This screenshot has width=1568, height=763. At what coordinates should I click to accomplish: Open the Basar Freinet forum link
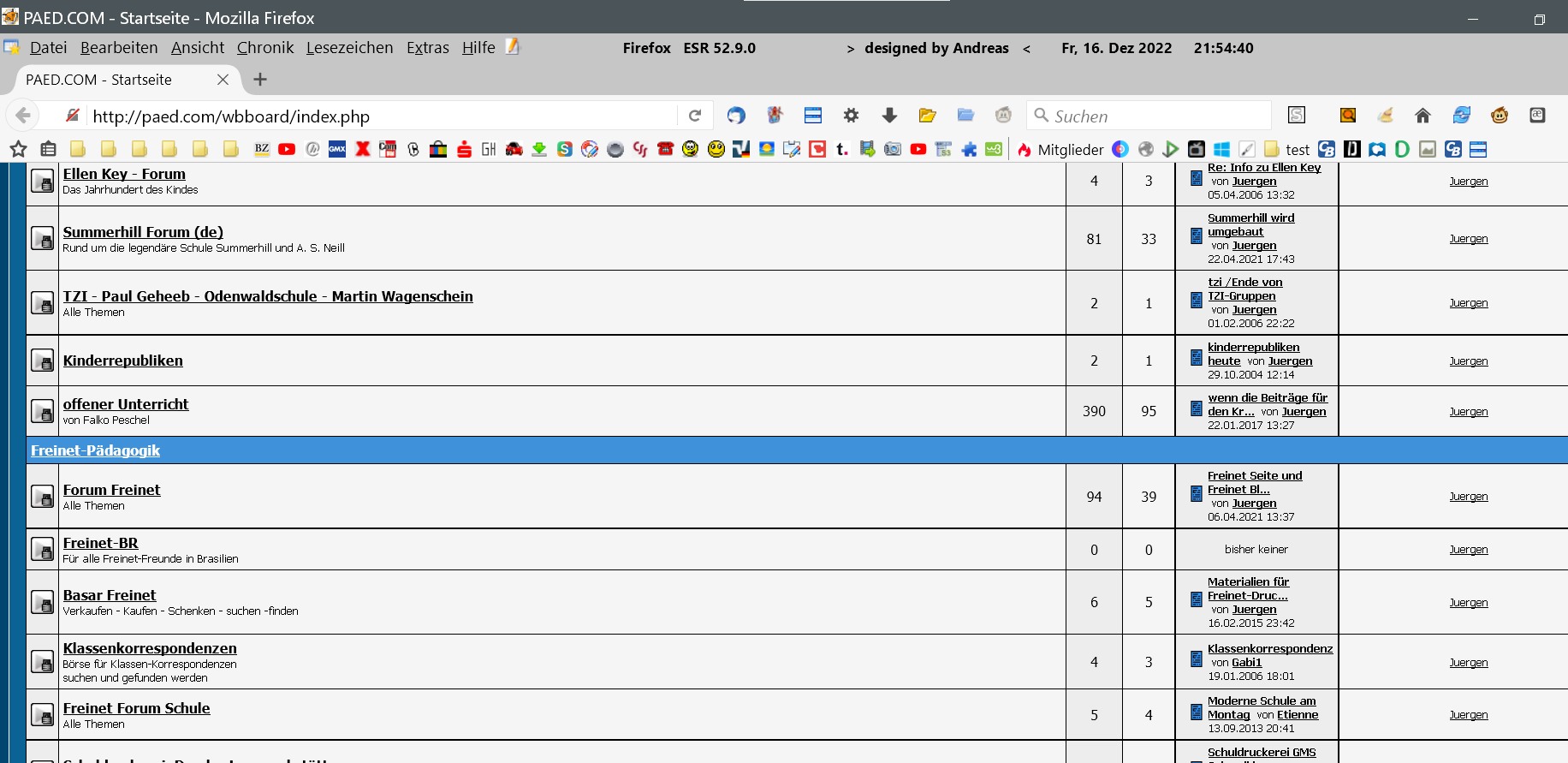point(110,595)
